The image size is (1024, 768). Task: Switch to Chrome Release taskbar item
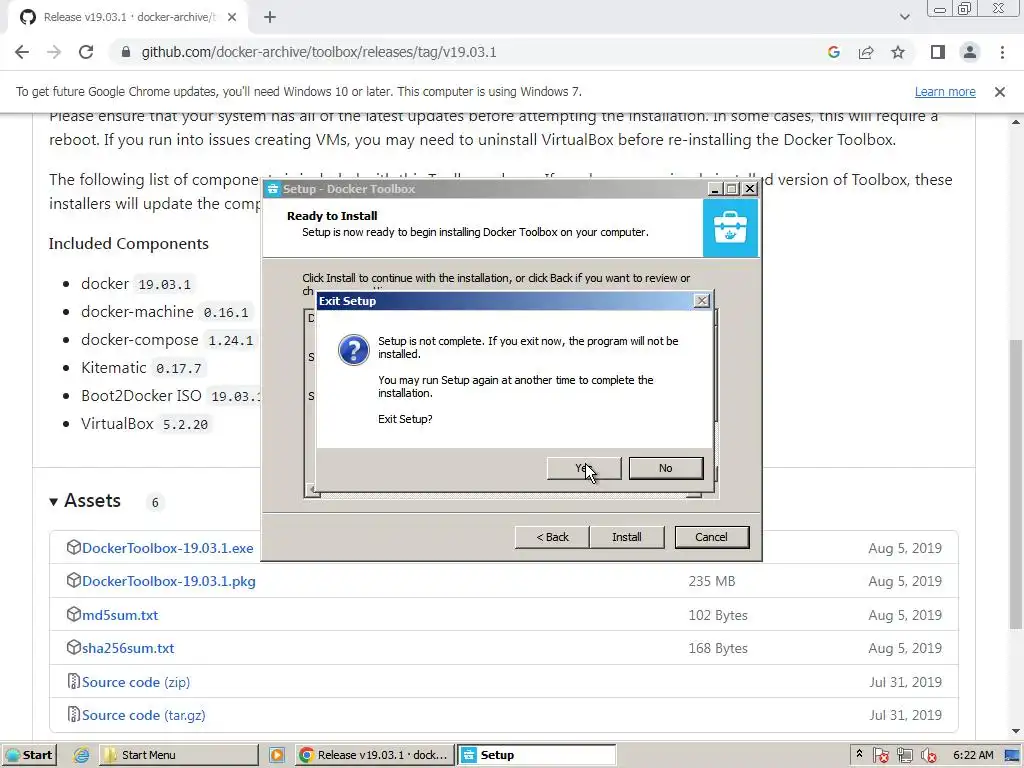(x=374, y=755)
